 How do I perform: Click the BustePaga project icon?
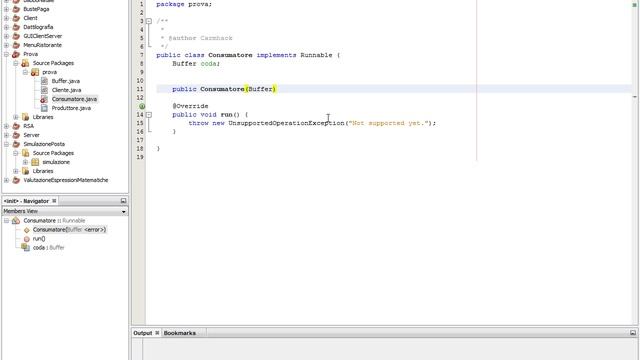click(x=16, y=9)
